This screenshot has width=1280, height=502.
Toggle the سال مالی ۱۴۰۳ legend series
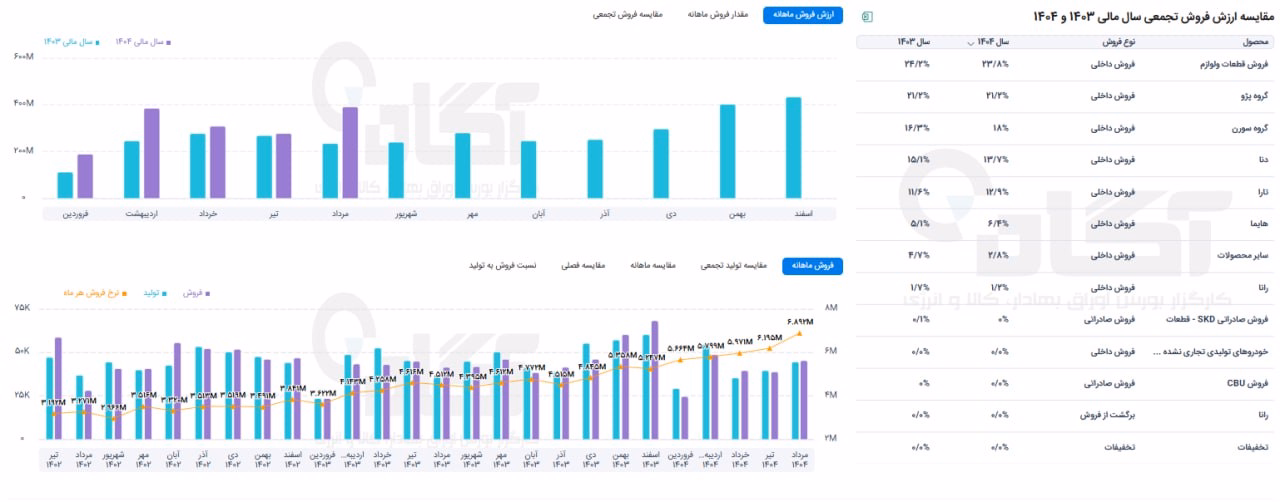72,42
